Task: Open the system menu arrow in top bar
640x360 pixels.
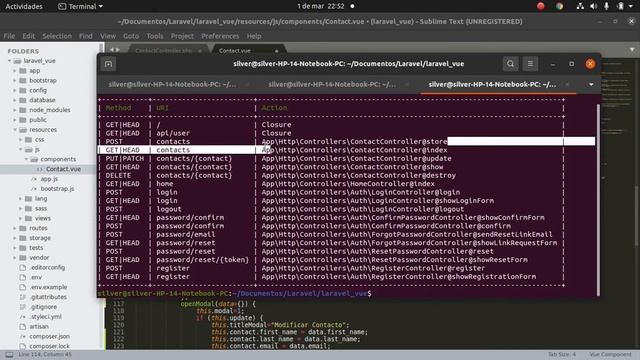Action: (x=632, y=6)
